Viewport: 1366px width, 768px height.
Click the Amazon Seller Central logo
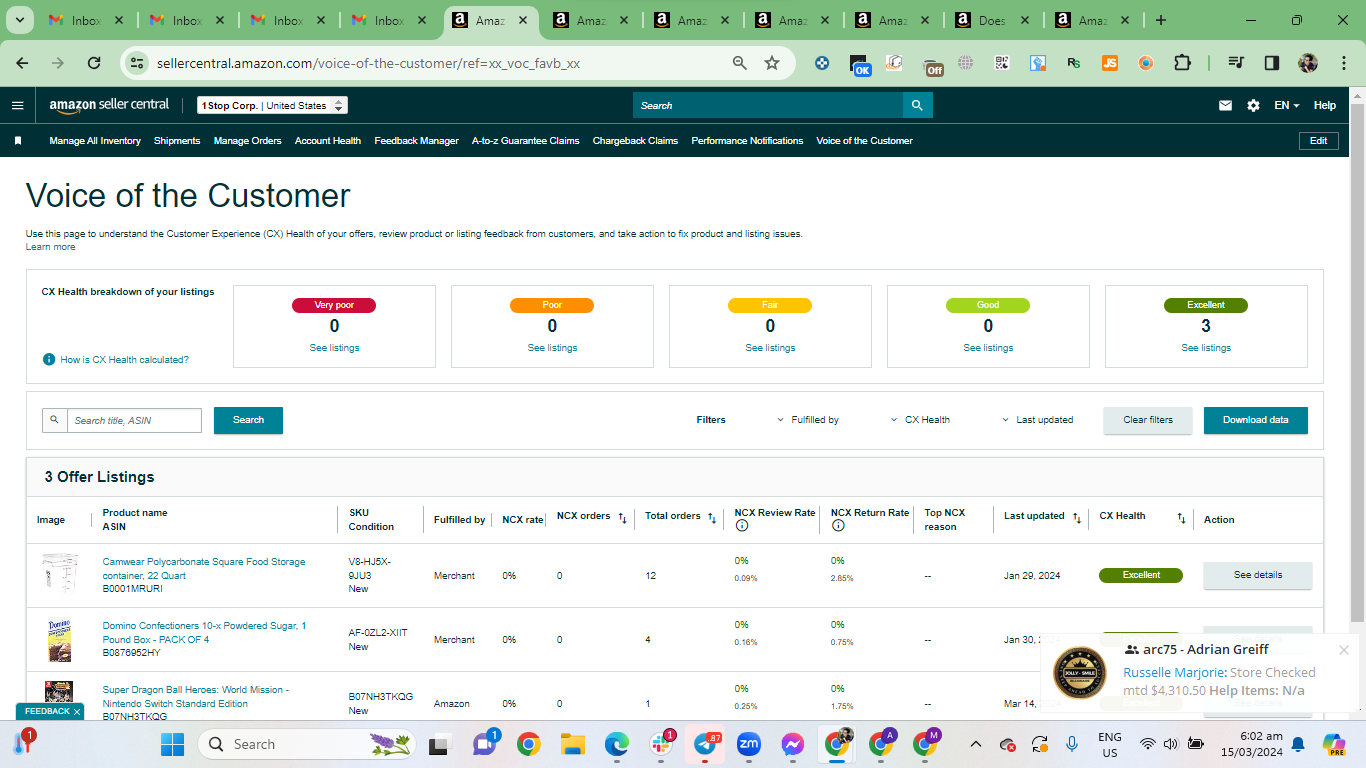point(109,105)
